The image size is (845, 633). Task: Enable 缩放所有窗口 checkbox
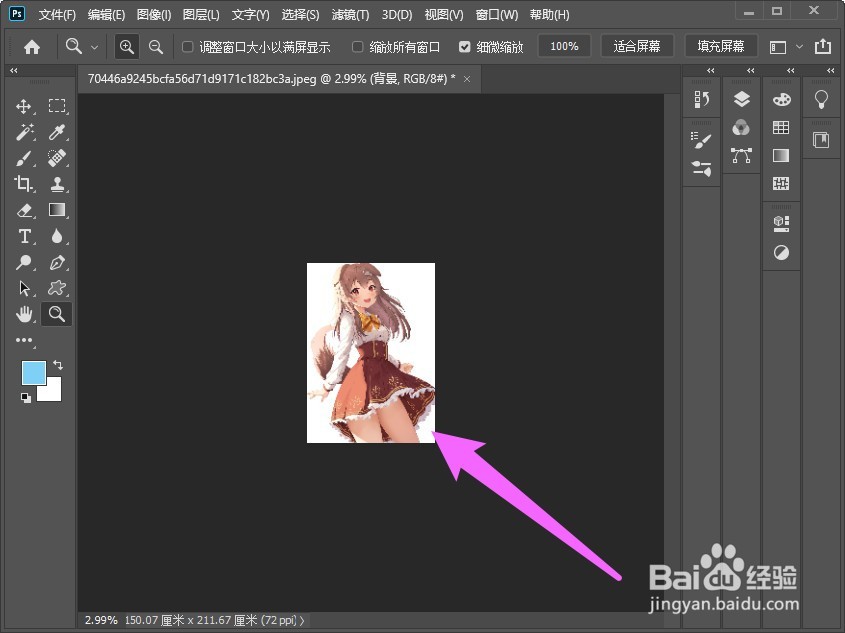pos(357,47)
